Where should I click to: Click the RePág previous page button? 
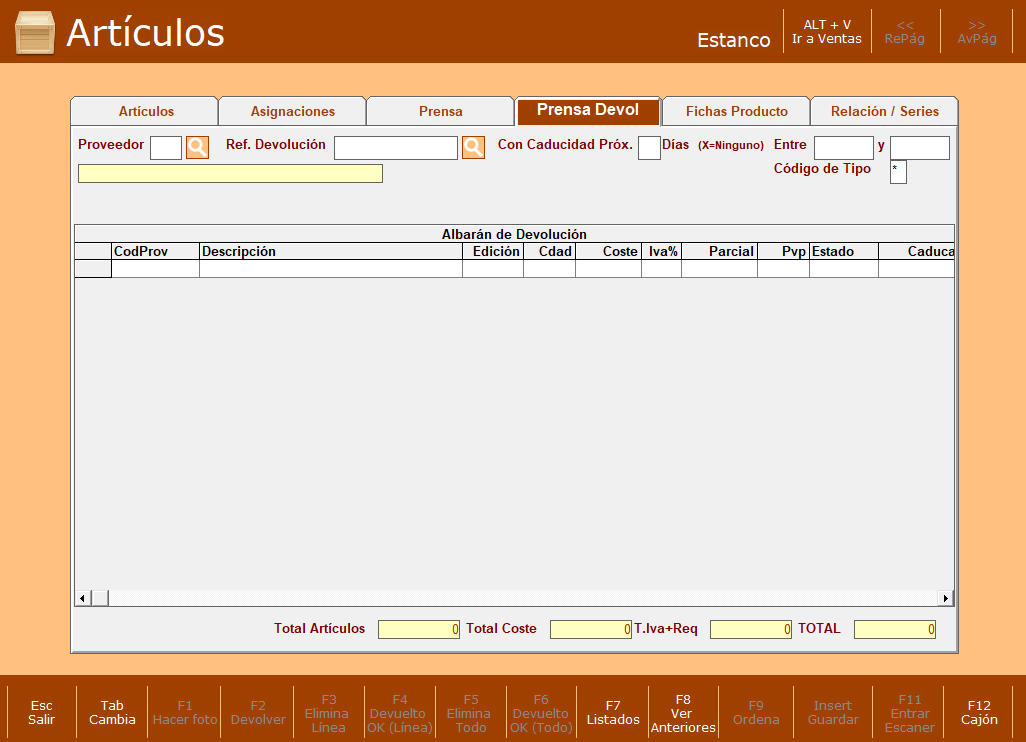point(905,31)
